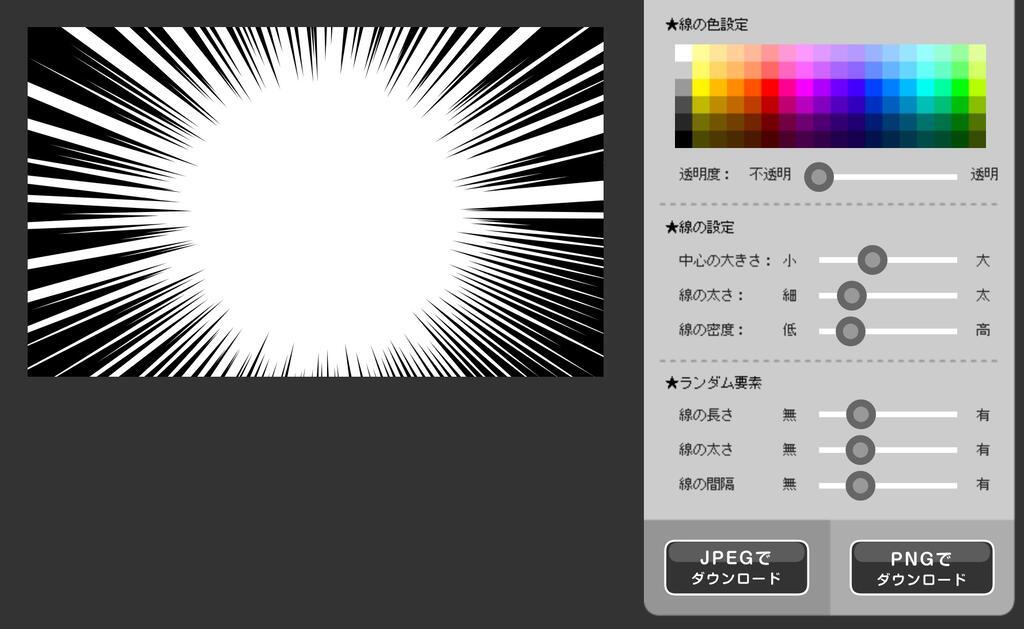
Task: Click the 透明 label at the slider's right end
Action: pyautogui.click(x=984, y=174)
